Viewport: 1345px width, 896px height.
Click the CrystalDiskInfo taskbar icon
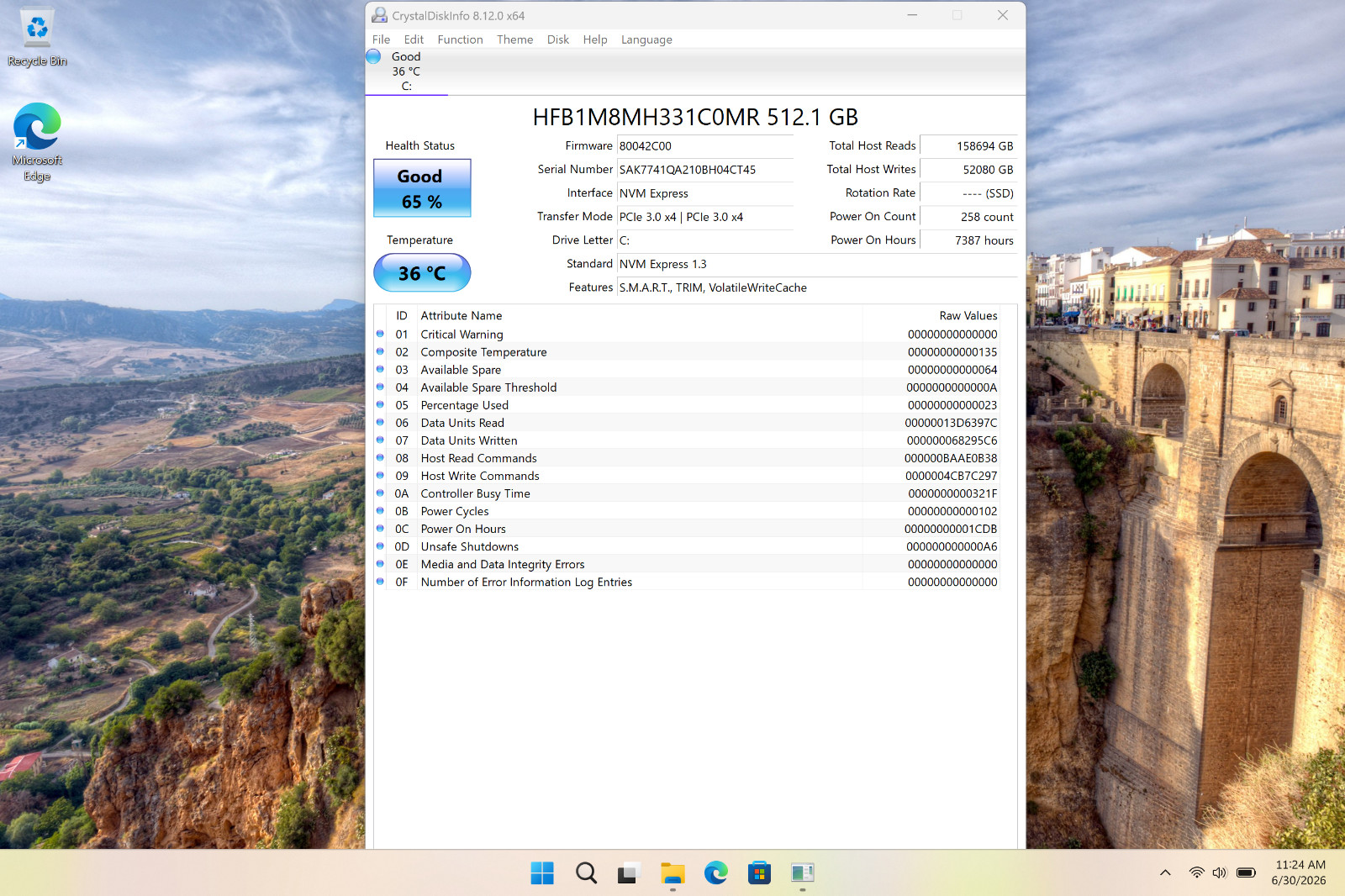coord(803,873)
